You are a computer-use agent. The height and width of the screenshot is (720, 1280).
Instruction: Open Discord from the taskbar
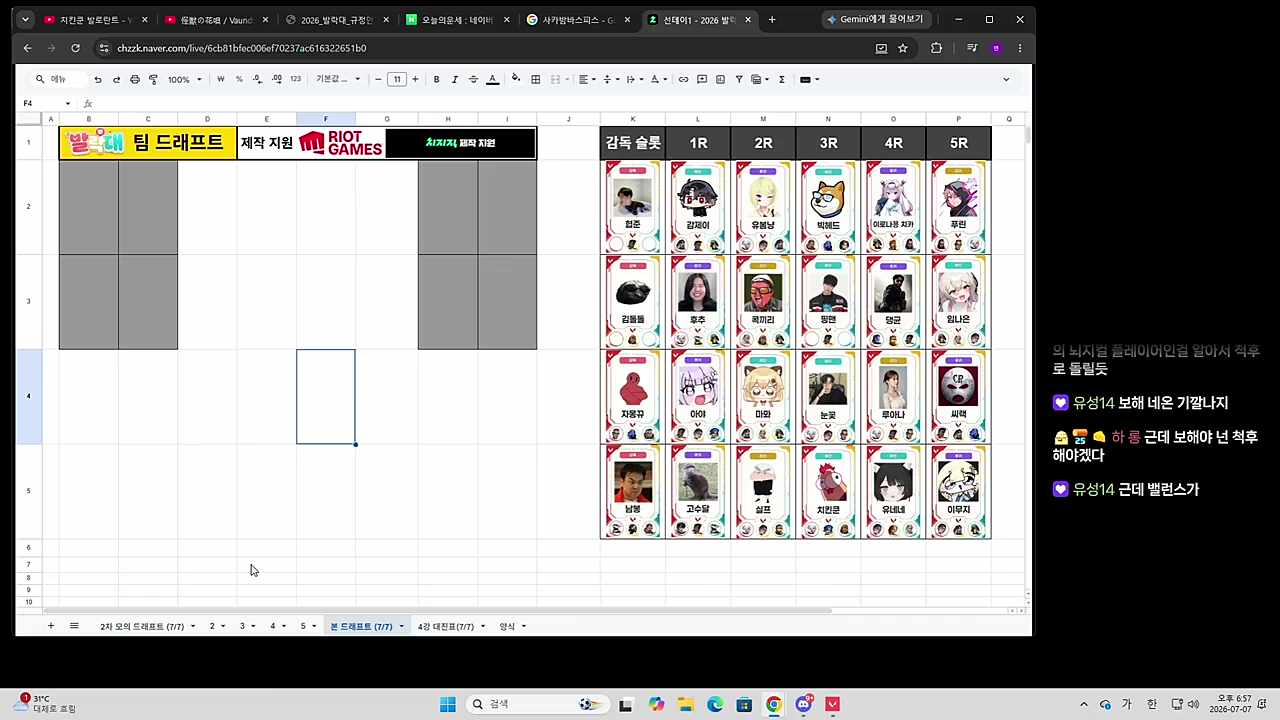tap(803, 704)
